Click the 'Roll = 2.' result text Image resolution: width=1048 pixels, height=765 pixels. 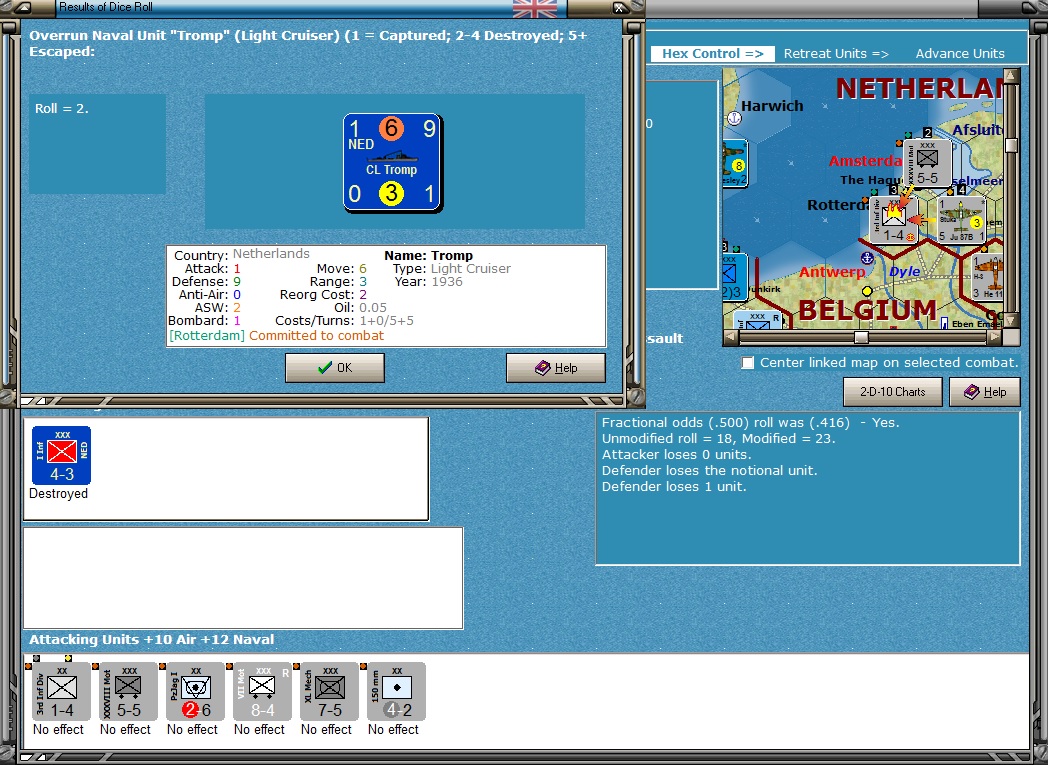(62, 108)
